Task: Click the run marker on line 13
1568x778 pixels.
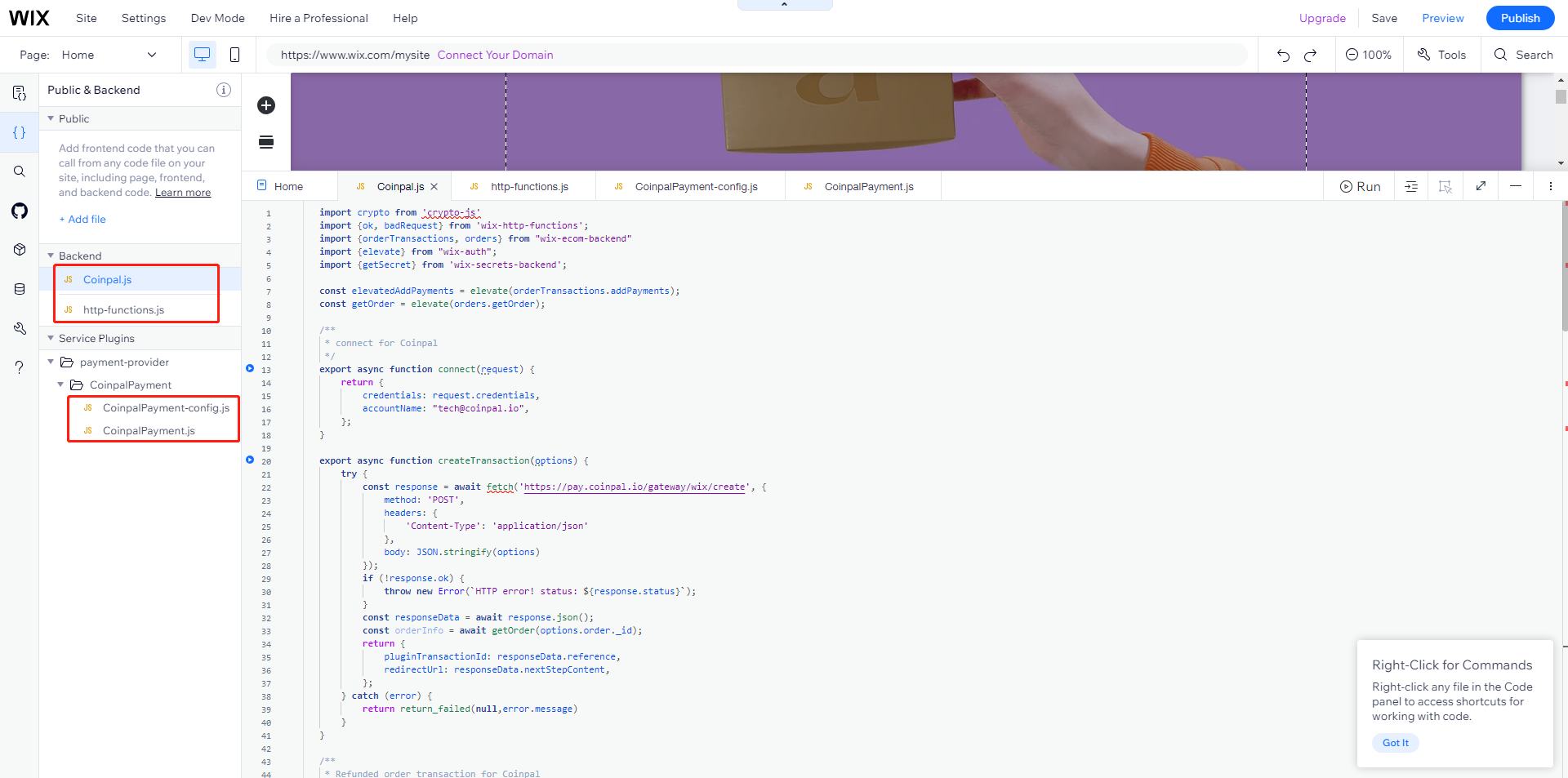Action: (x=250, y=368)
